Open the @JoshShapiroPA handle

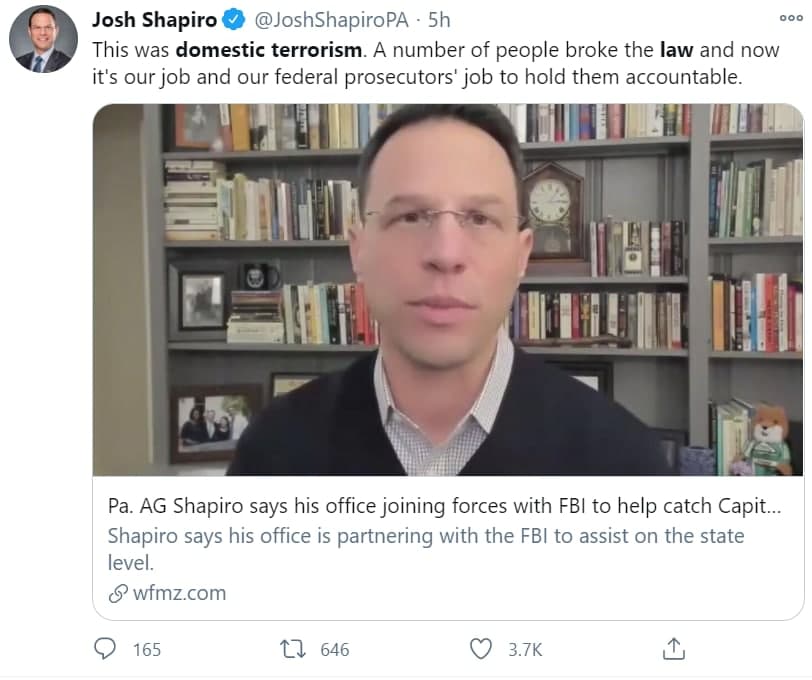pos(331,20)
